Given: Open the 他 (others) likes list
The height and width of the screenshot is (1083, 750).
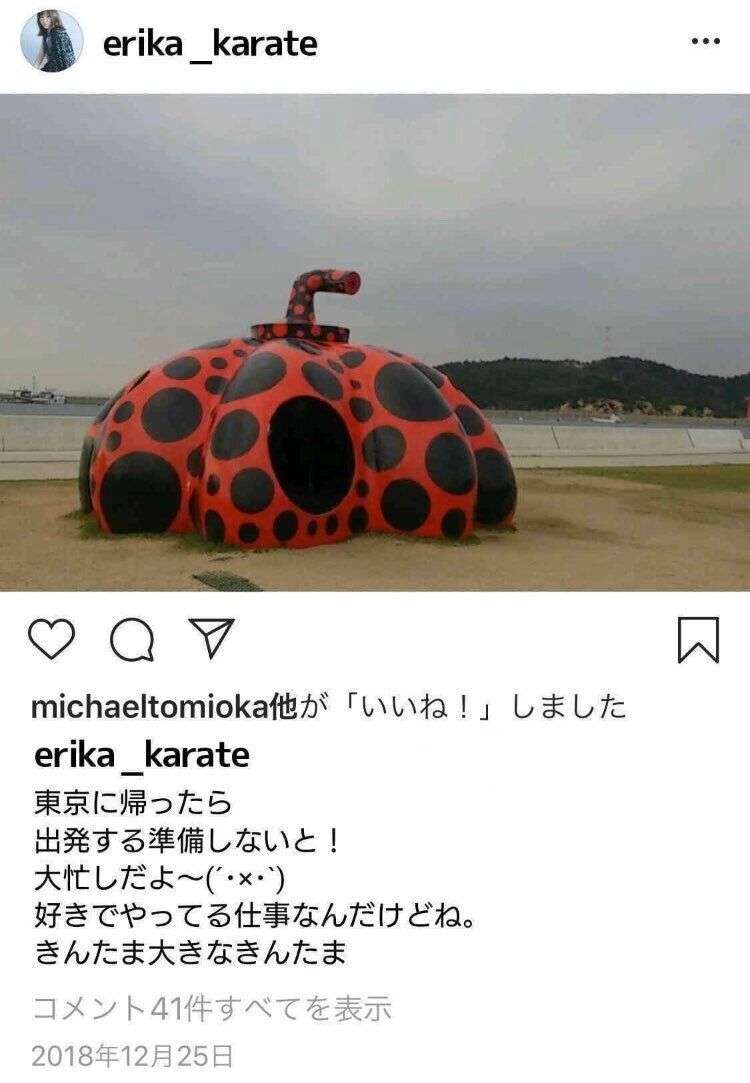Looking at the screenshot, I should point(282,707).
